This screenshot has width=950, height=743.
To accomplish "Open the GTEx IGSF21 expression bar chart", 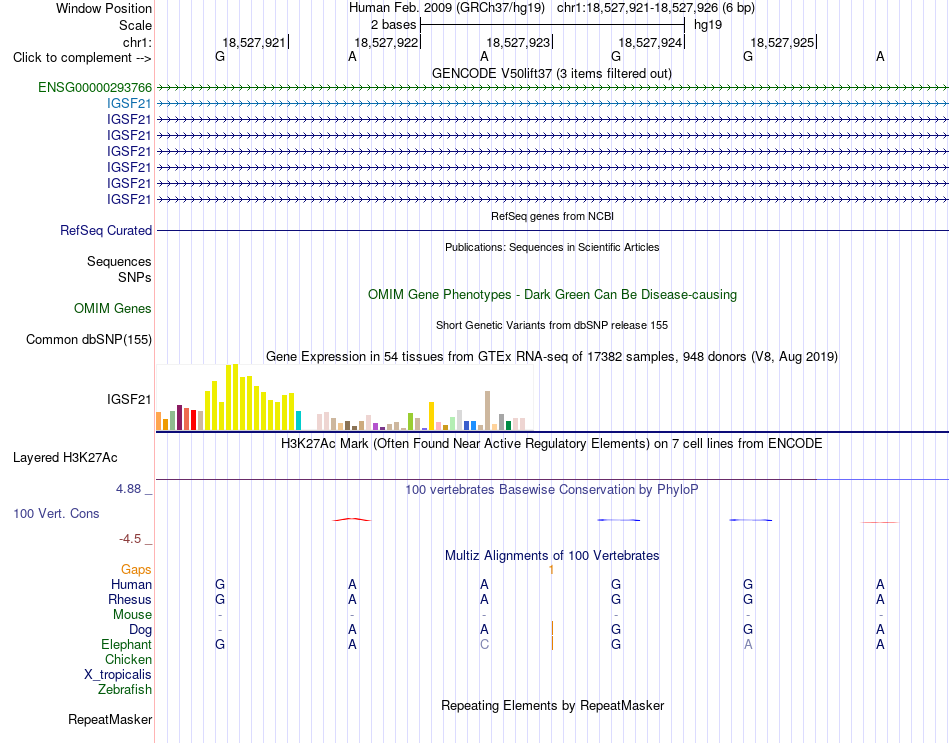I will (x=345, y=398).
